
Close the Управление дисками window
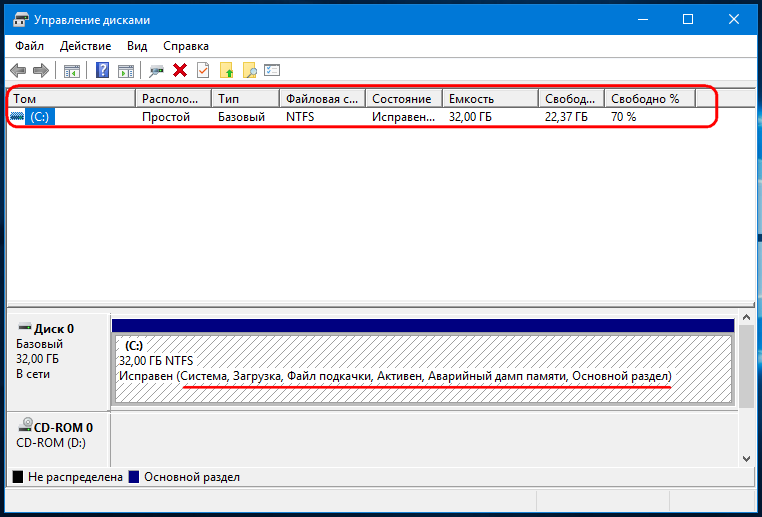[733, 20]
